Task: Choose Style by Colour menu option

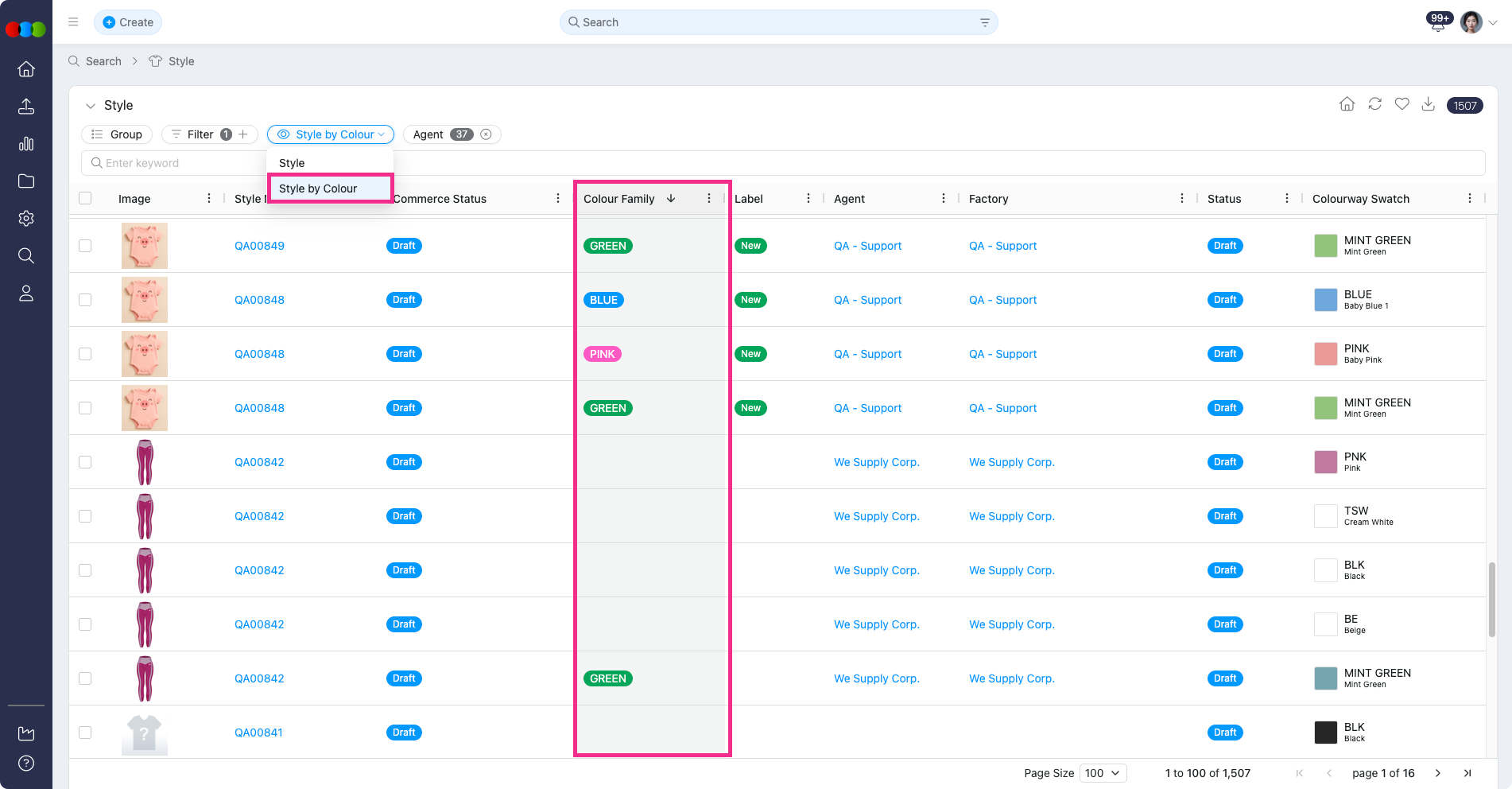Action: [x=318, y=189]
